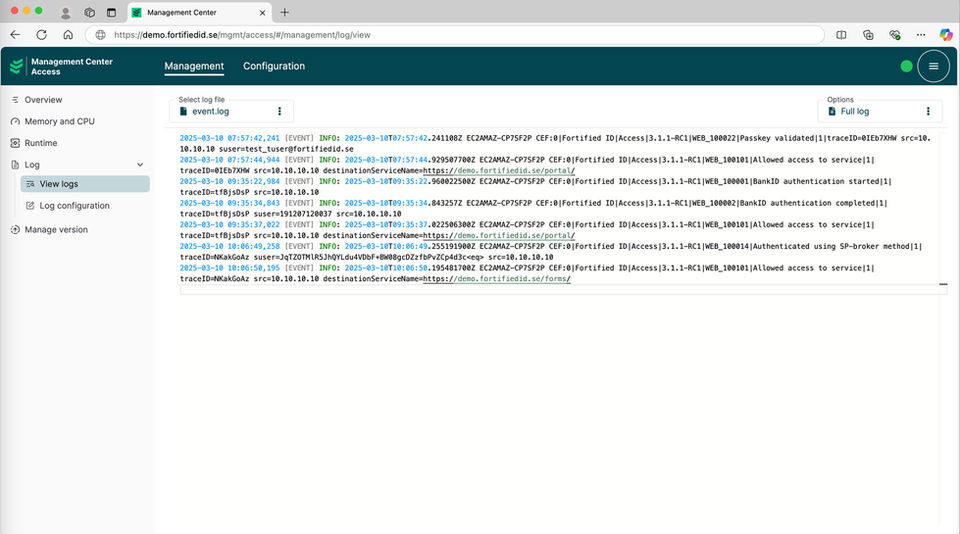Click the 09:35:22,984 log timestamp
Screen dimensions: 960x534
(230, 181)
